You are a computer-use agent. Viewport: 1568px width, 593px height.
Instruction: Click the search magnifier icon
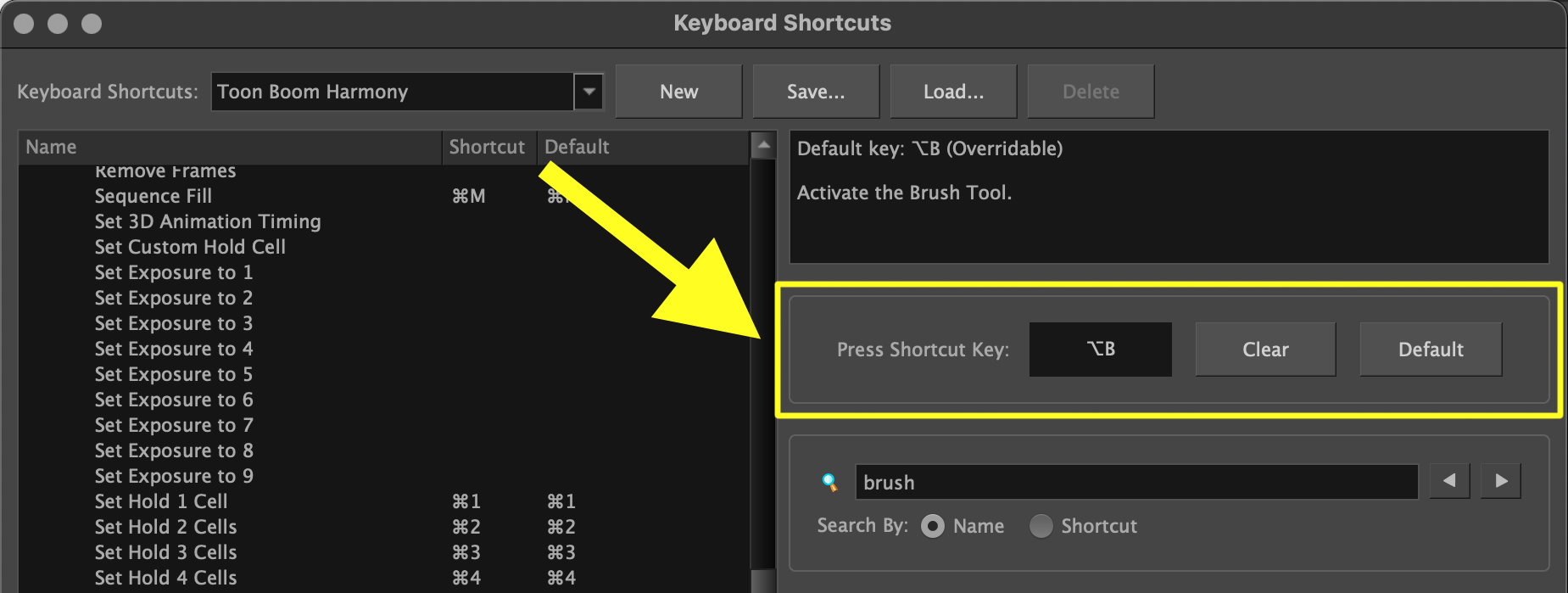[829, 483]
